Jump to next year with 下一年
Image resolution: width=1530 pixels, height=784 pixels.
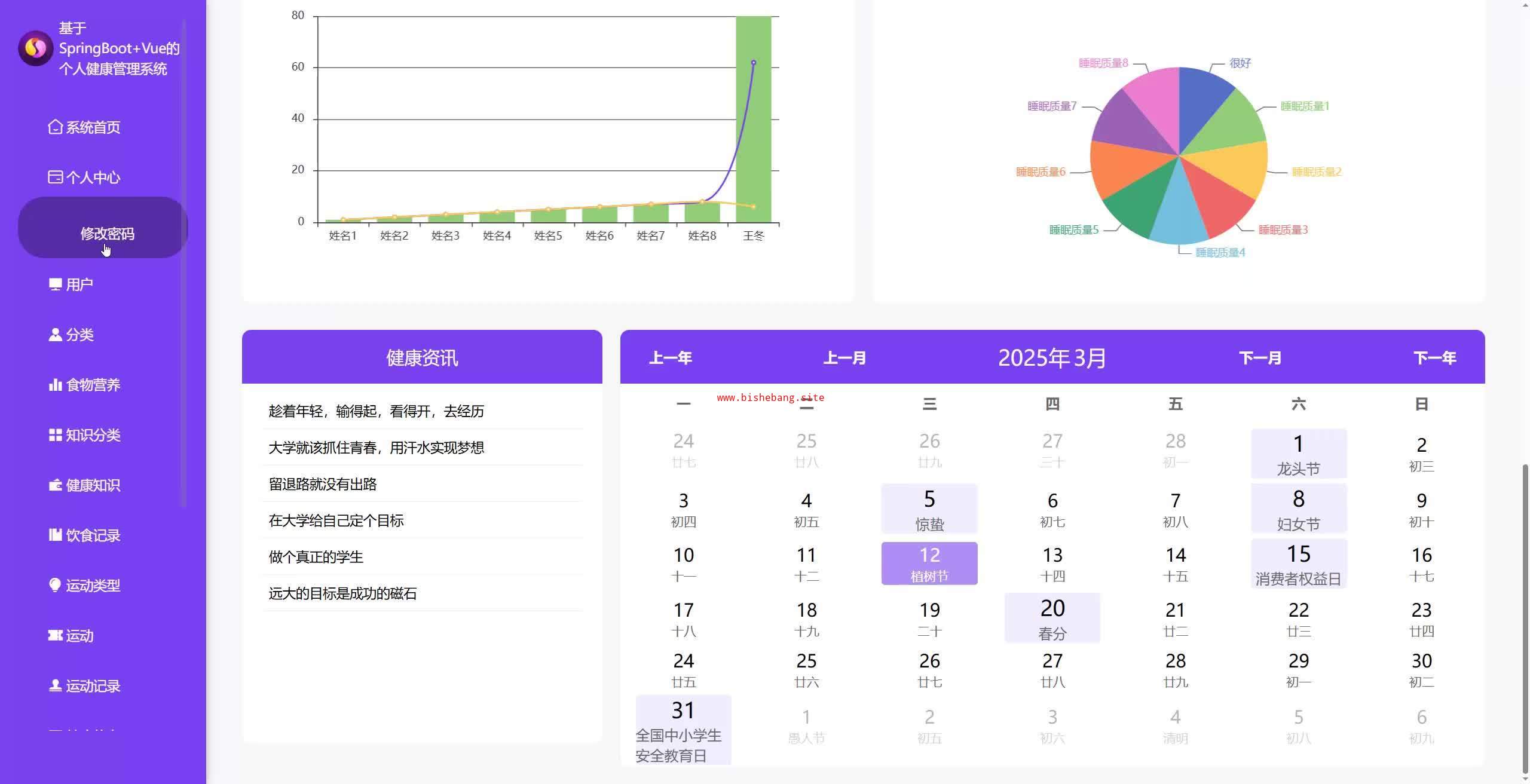coord(1434,358)
